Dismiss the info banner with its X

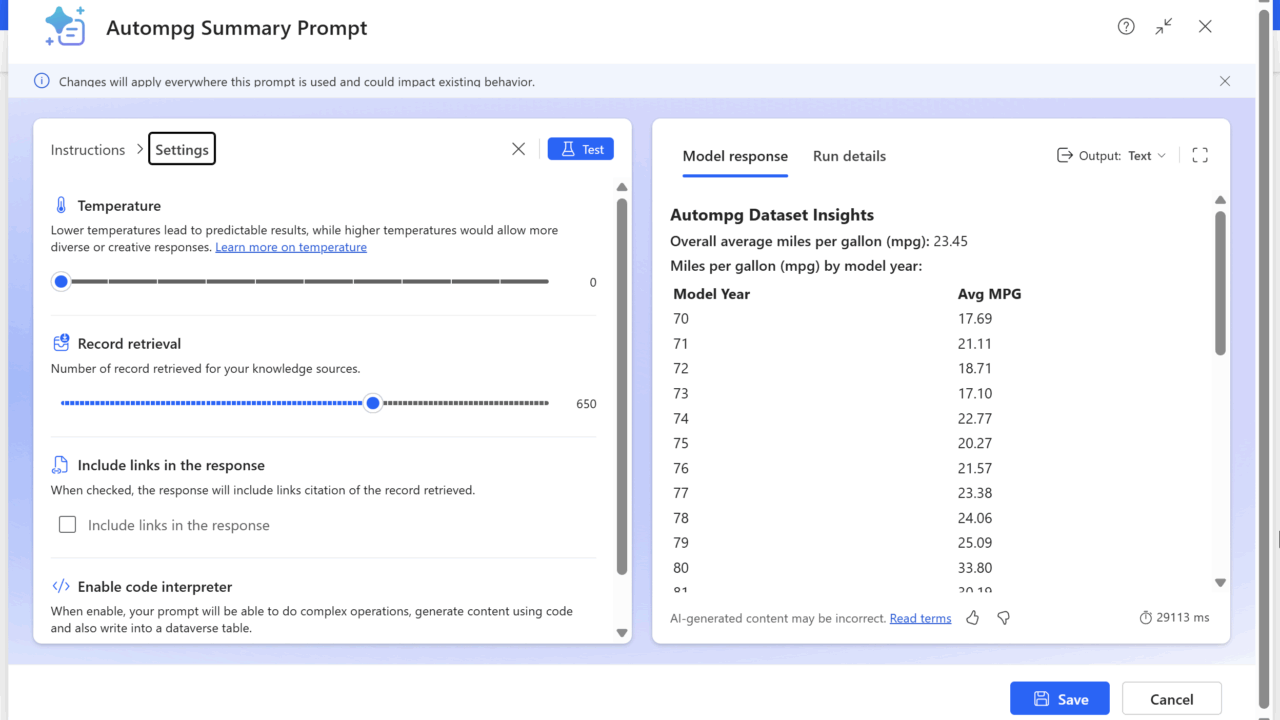pos(1225,81)
